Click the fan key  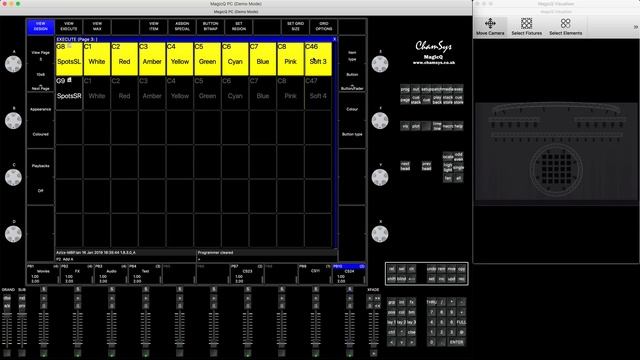[448, 178]
